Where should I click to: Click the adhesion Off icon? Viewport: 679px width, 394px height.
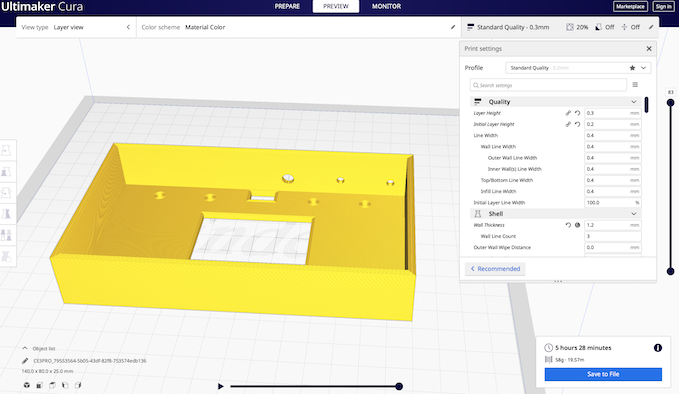[624, 27]
